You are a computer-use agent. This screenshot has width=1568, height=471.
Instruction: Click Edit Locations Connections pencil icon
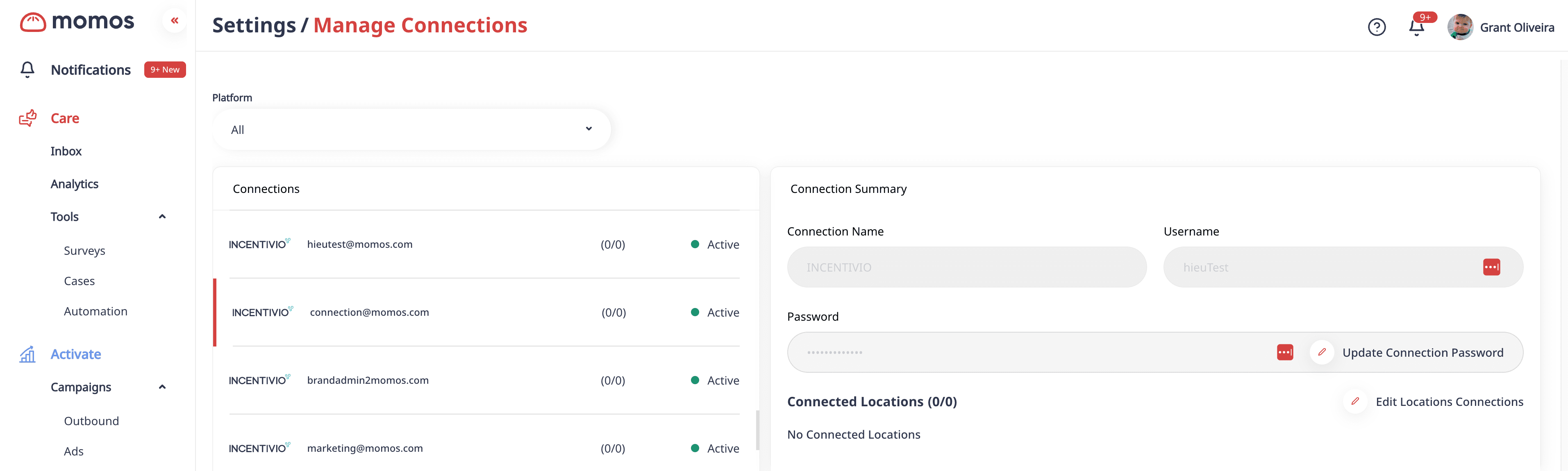pyautogui.click(x=1355, y=402)
